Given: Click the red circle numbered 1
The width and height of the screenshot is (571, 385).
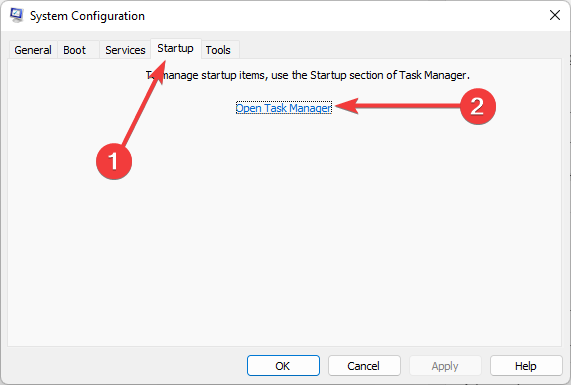Looking at the screenshot, I should tap(114, 161).
